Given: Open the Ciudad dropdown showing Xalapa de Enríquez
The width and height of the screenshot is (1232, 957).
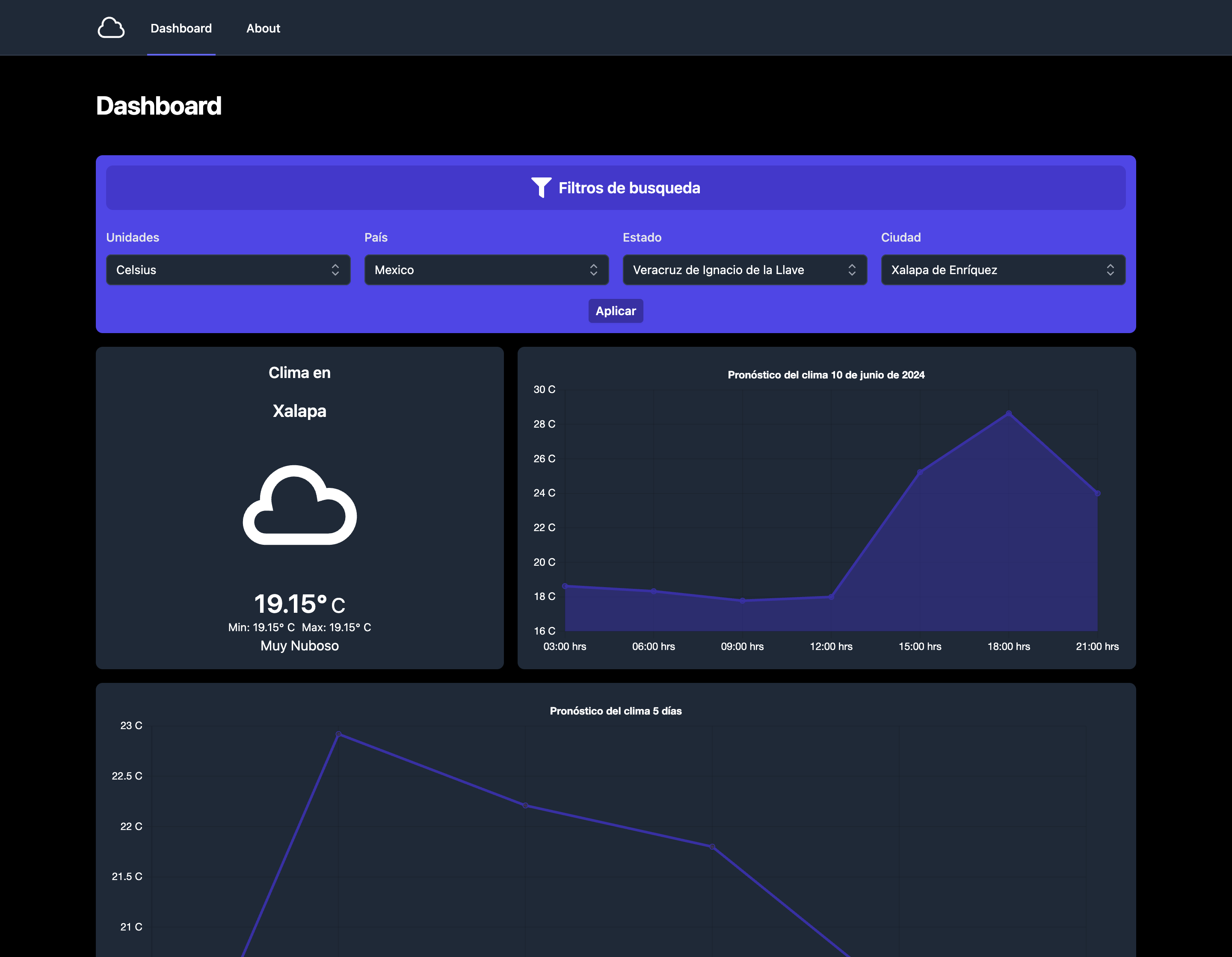Looking at the screenshot, I should tap(1003, 269).
